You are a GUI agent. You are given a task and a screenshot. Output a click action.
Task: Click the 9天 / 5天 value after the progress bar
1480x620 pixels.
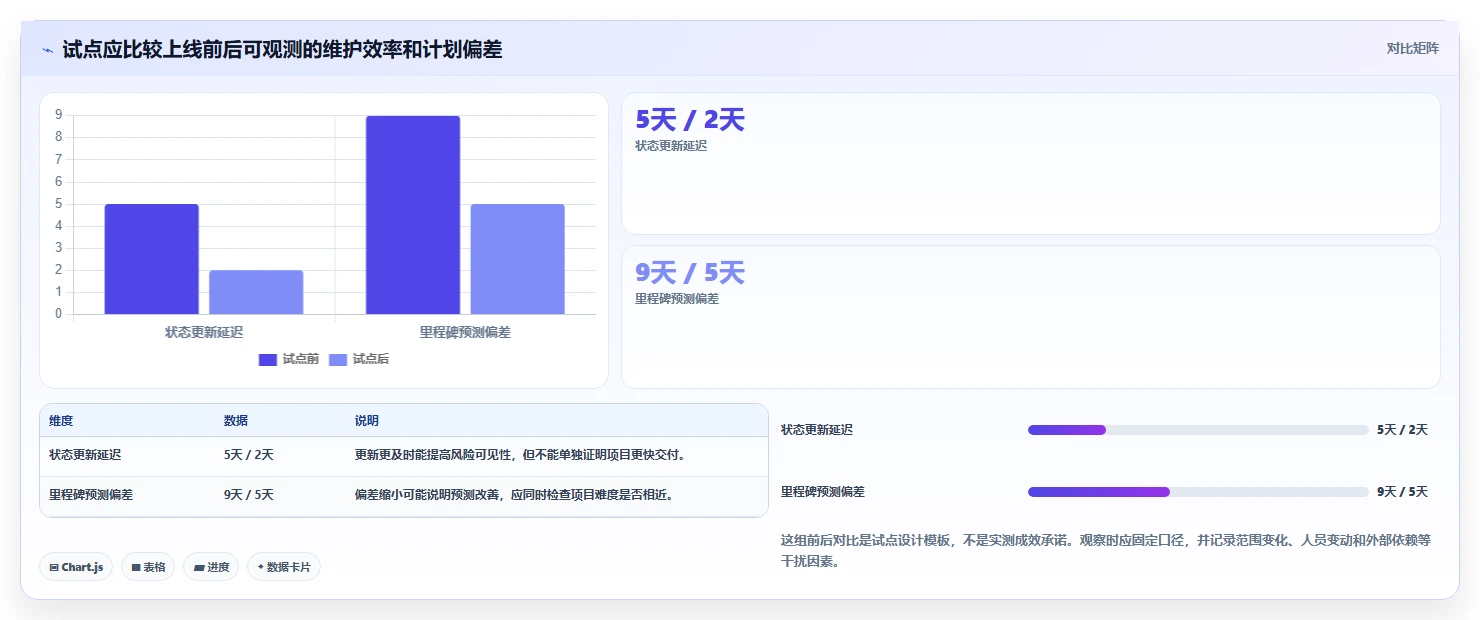[x=1402, y=492]
